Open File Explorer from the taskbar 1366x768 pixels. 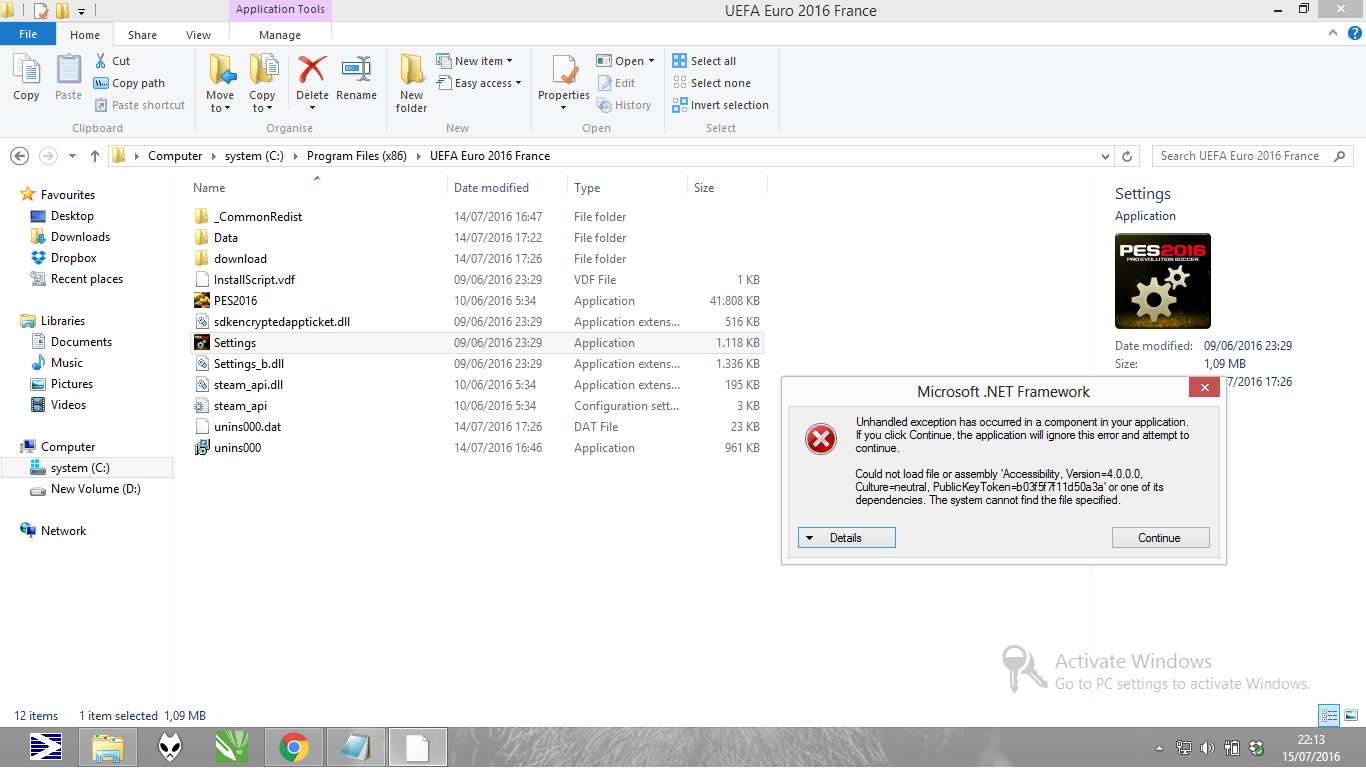[107, 747]
